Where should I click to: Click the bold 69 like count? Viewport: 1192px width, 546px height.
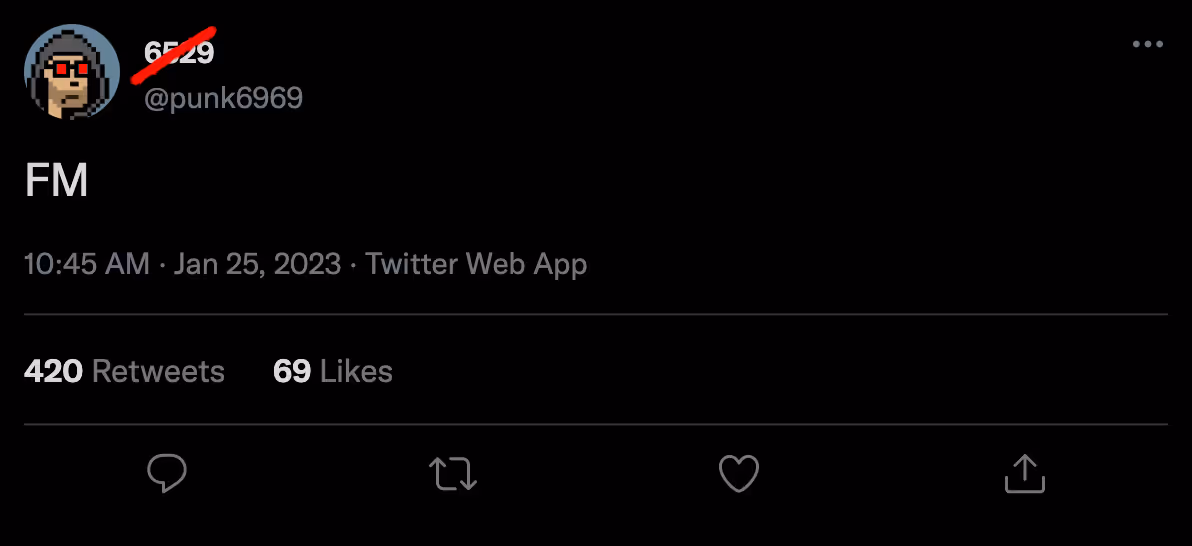click(x=291, y=372)
